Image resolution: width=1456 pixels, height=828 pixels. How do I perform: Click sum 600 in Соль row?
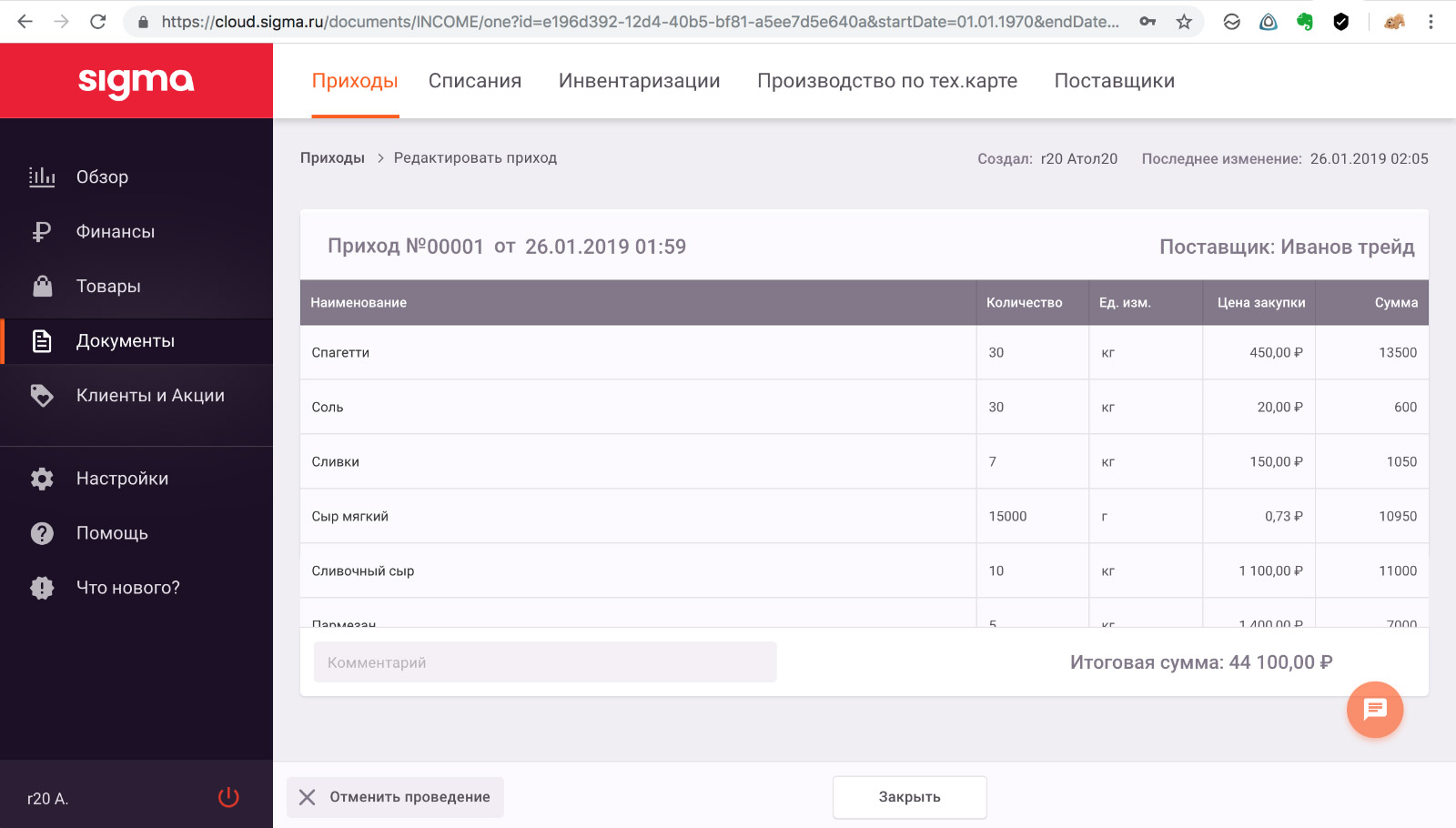[1405, 408]
